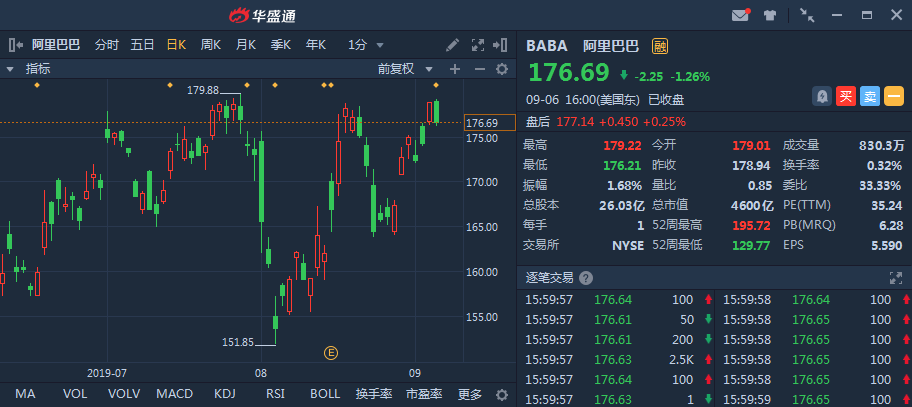The height and width of the screenshot is (407, 912).
Task: Click the price alert bell icon
Action: click(821, 96)
